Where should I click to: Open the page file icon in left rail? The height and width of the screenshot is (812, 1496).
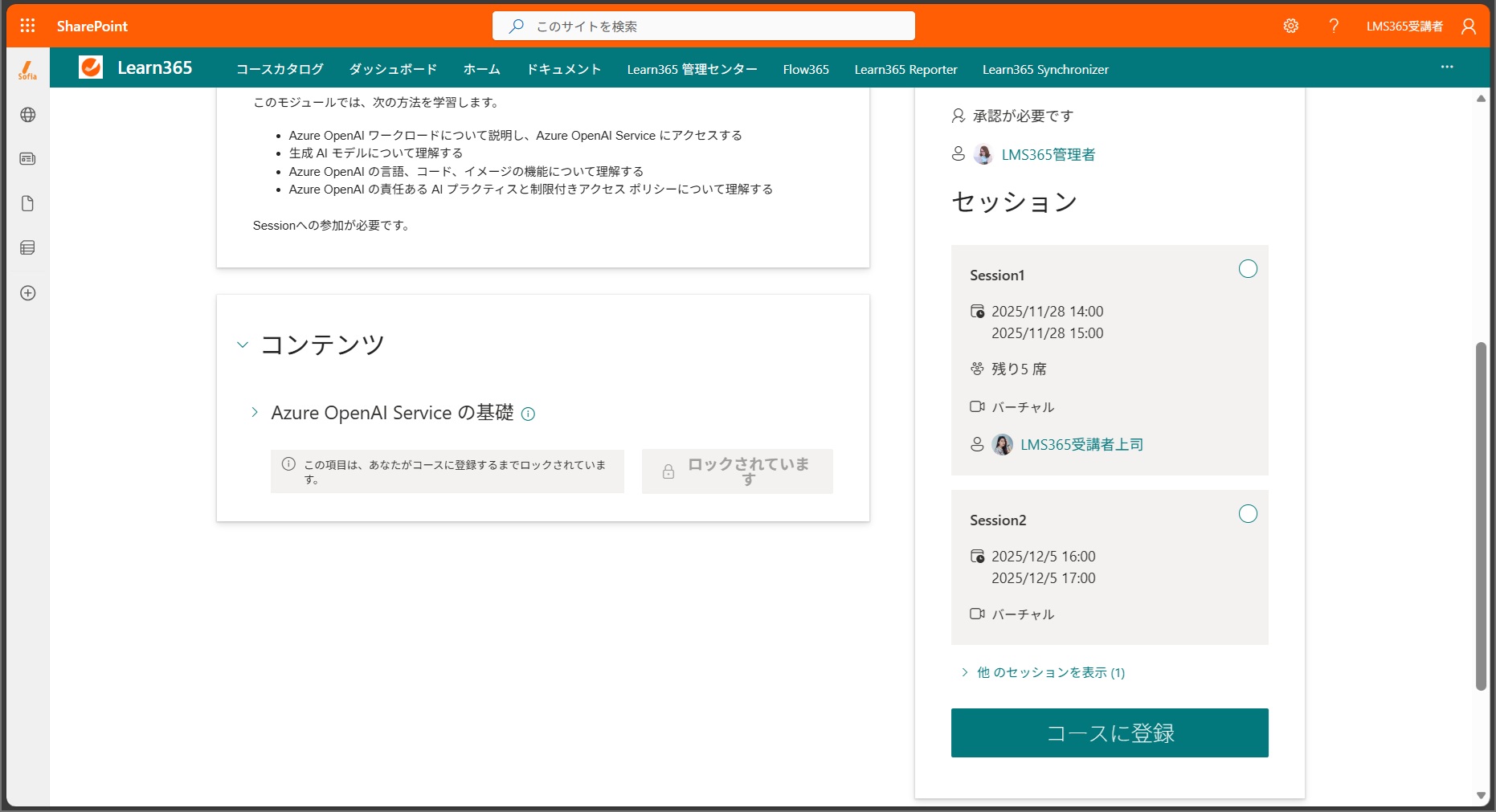click(x=28, y=203)
